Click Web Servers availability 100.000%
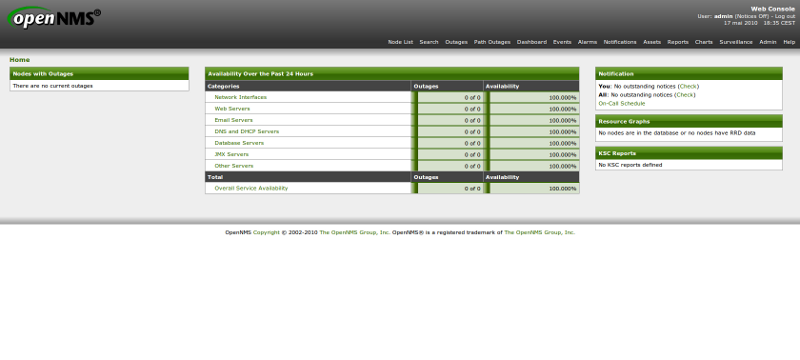 (x=563, y=109)
